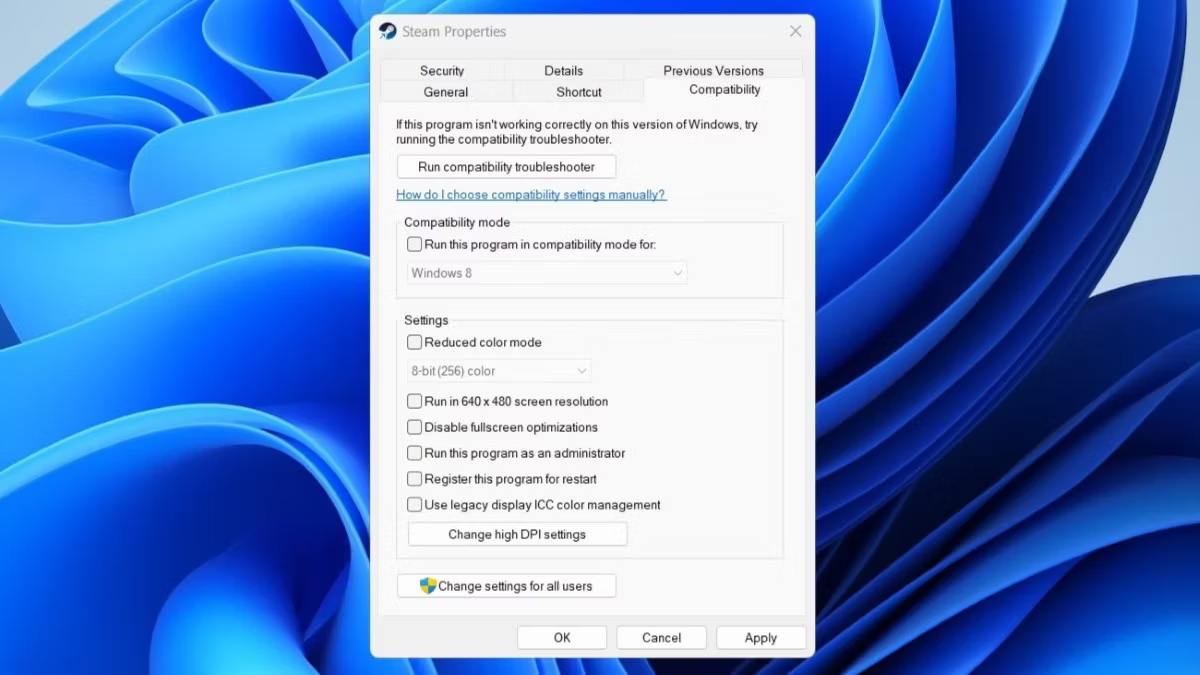Screen dimensions: 1200x675
Task: Click Change high DPI settings button
Action: tap(517, 534)
